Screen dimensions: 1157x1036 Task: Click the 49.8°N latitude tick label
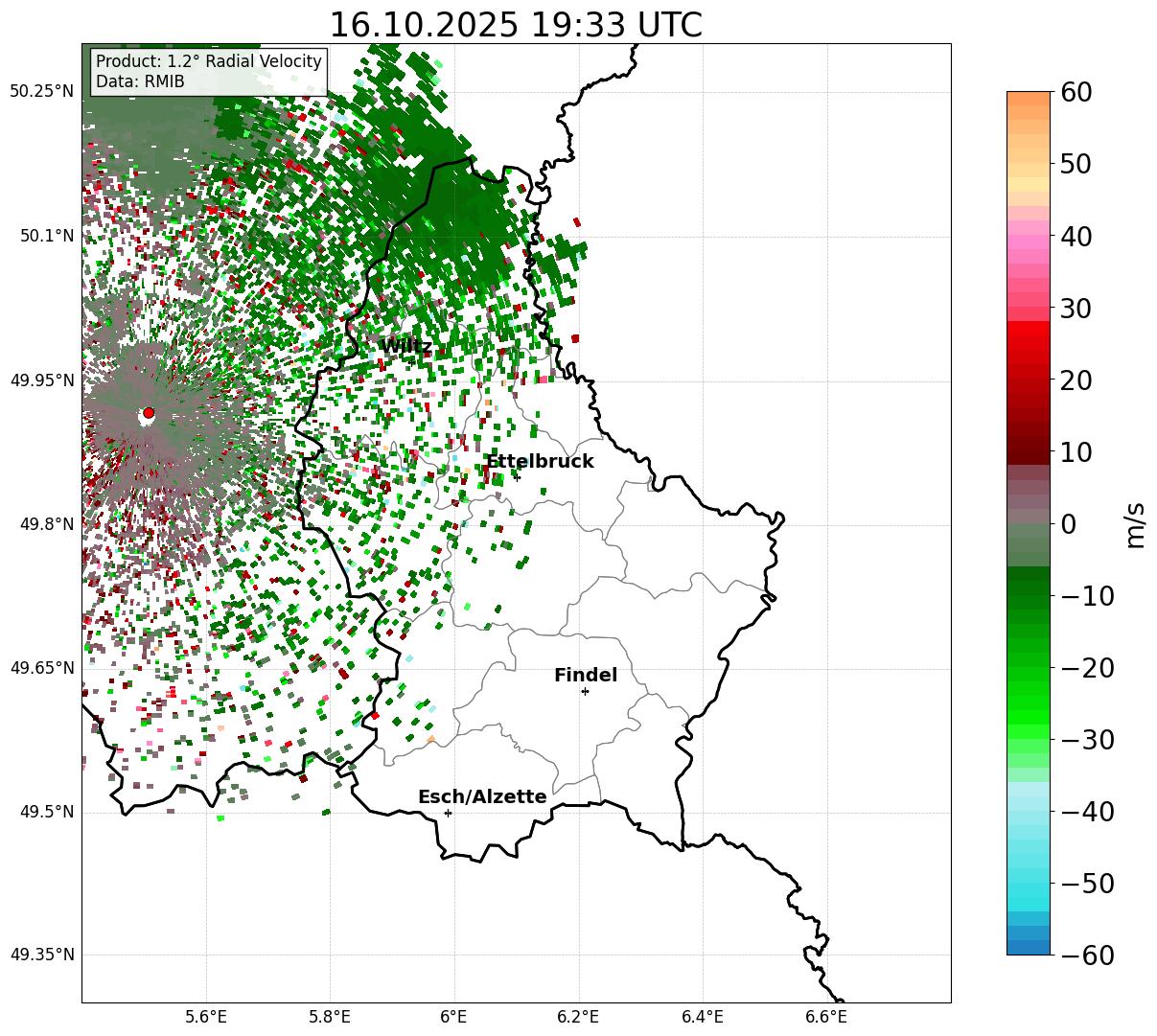click(x=46, y=524)
